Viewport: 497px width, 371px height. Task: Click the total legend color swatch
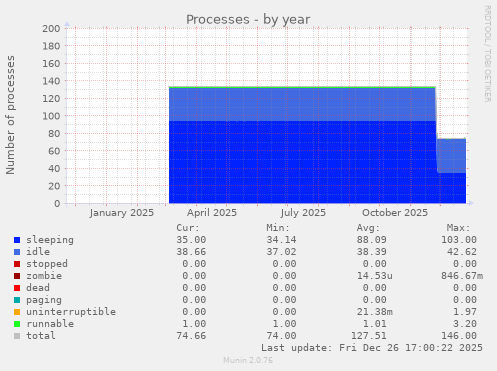tap(17, 336)
